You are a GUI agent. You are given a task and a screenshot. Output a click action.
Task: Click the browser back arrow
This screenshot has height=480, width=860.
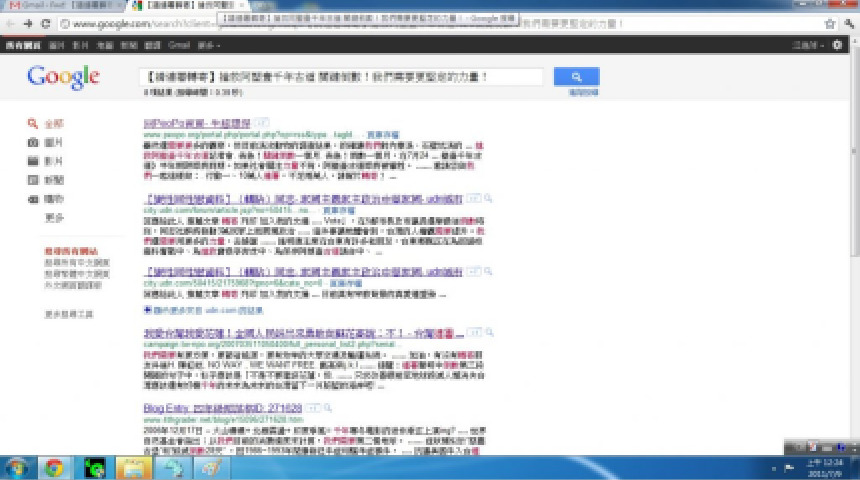tap(10, 23)
